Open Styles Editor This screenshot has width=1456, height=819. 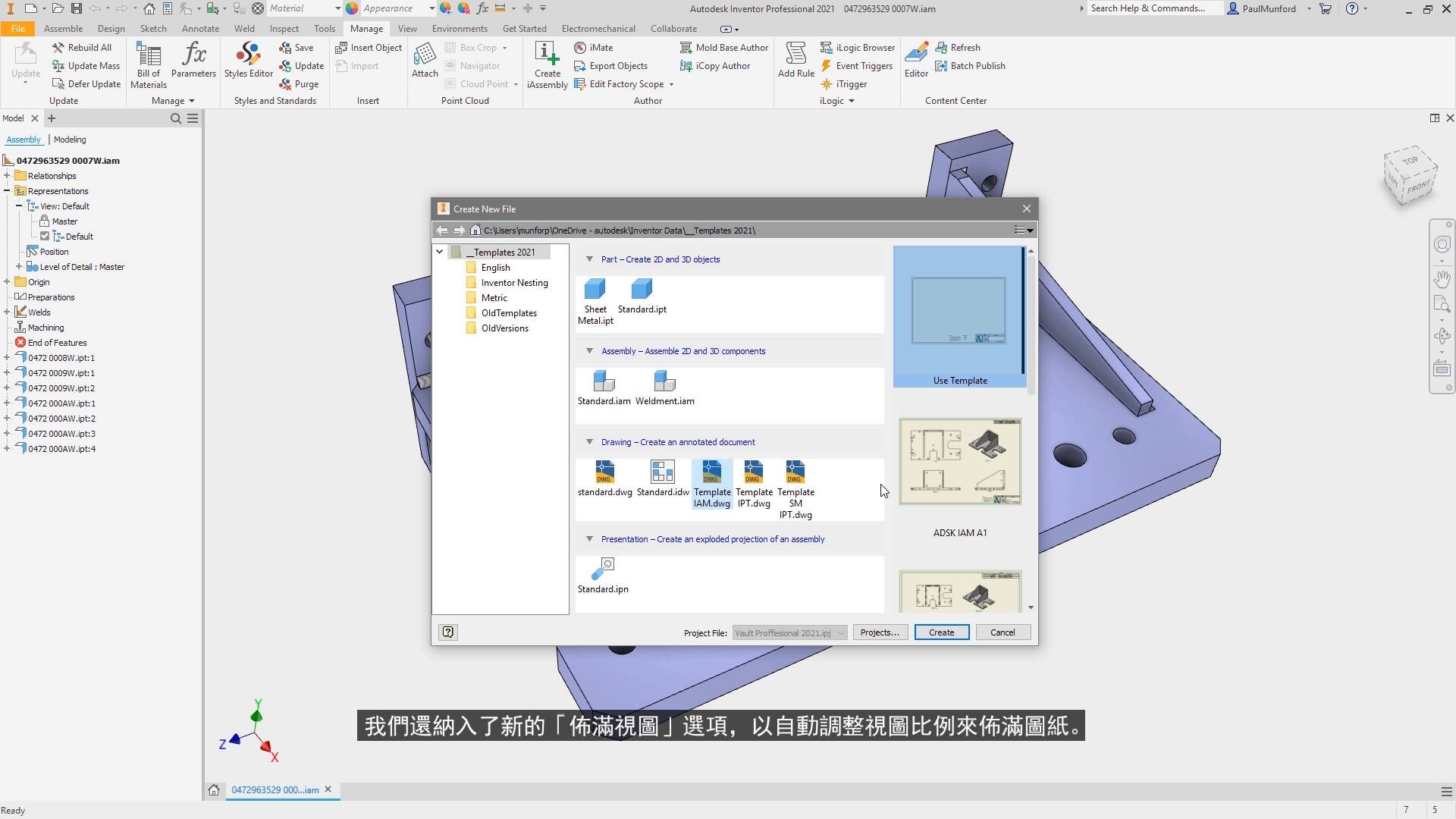248,61
